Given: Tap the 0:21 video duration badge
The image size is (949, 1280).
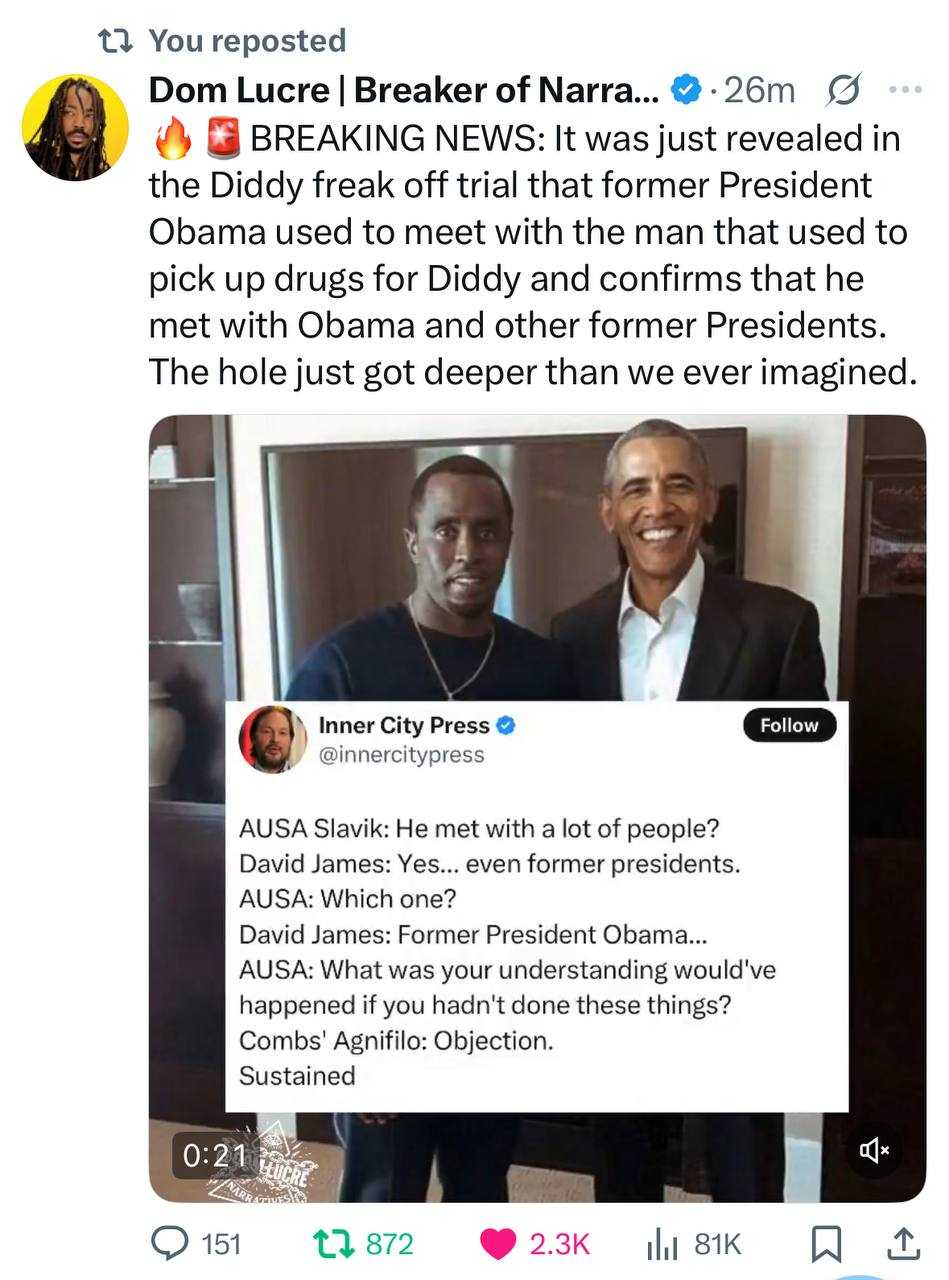Looking at the screenshot, I should 215,1155.
